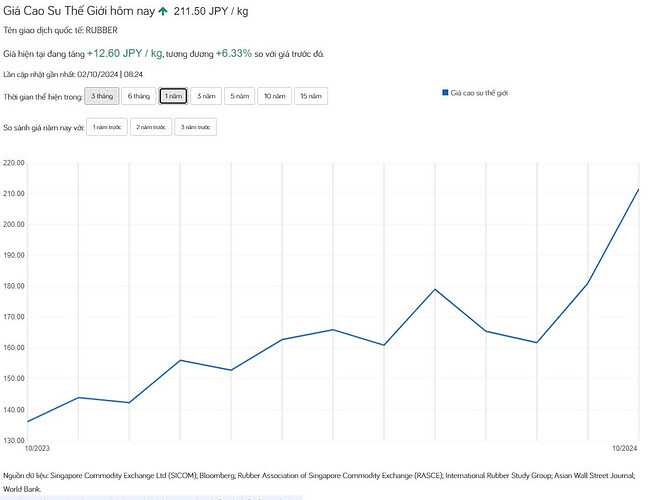Screen dimensions: 657x500
Task: Choose the 15 năm time range
Action: [311, 96]
